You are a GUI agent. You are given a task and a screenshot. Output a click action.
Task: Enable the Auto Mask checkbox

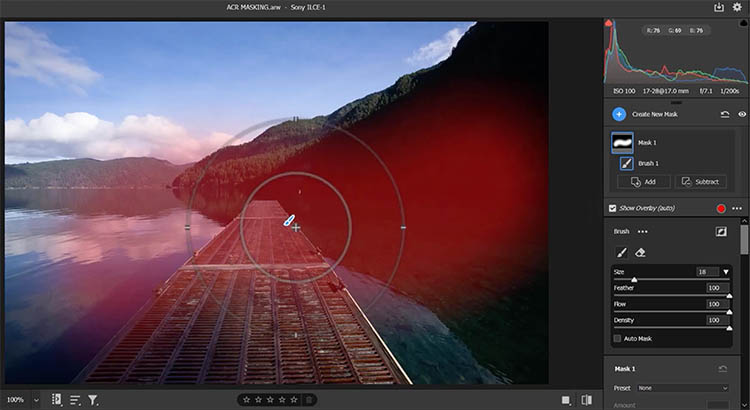pos(617,339)
